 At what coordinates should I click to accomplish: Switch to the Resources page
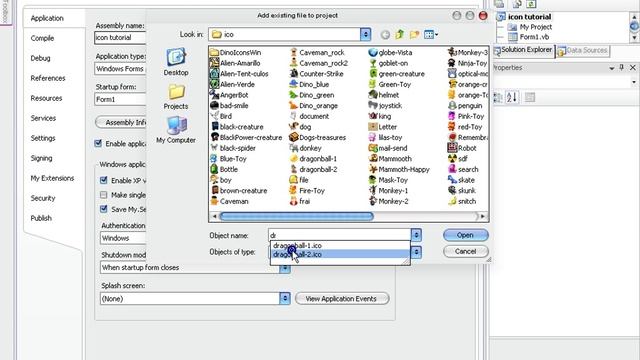[46, 98]
